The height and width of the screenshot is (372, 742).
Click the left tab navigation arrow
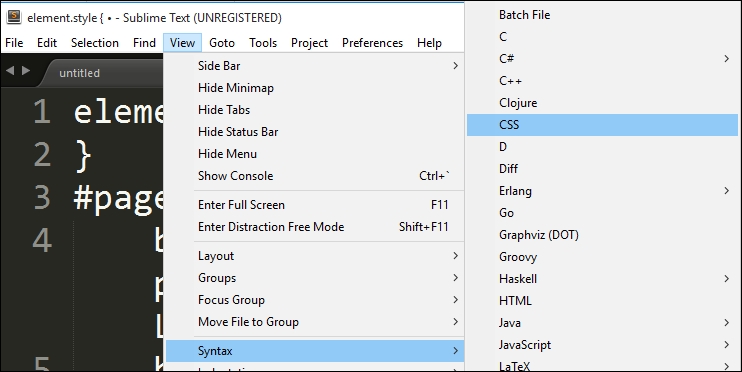coord(10,71)
